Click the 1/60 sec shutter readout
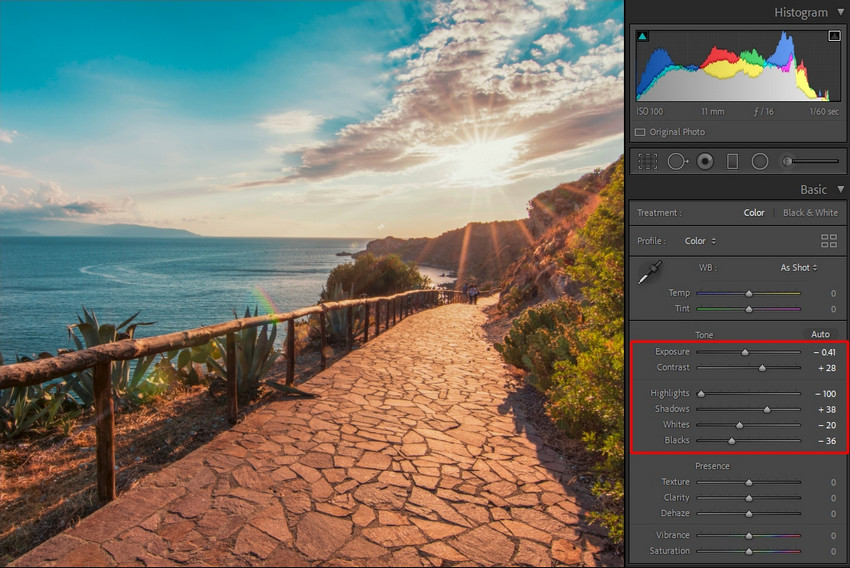The width and height of the screenshot is (850, 568). [x=824, y=112]
